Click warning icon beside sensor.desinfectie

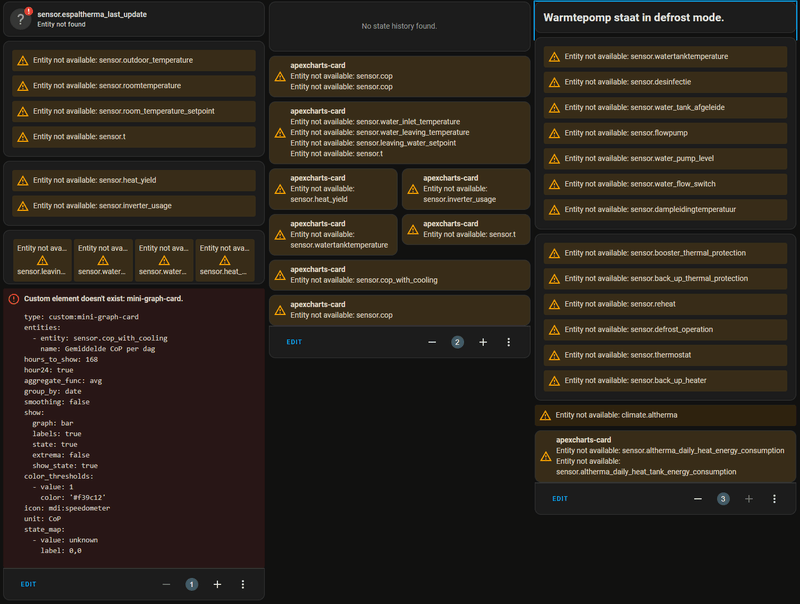[x=555, y=83]
